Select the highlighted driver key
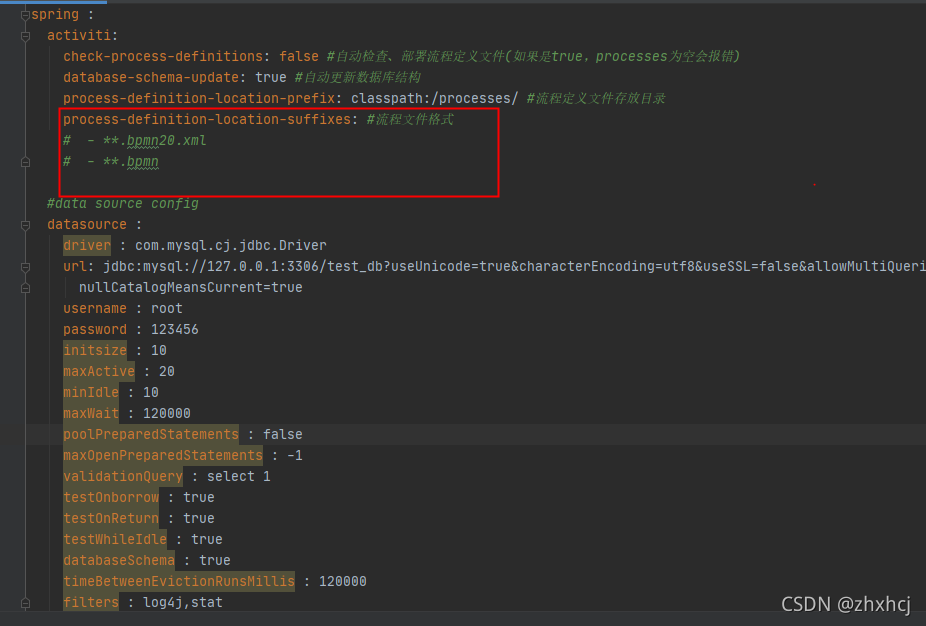 click(x=86, y=245)
